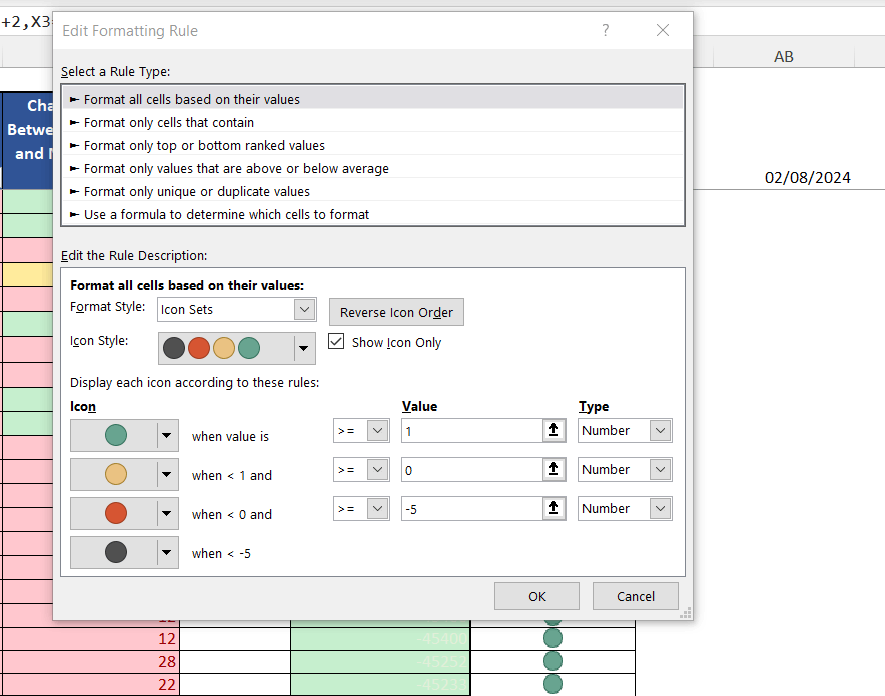
Task: Select 'Format only cells that contain'
Action: click(373, 122)
